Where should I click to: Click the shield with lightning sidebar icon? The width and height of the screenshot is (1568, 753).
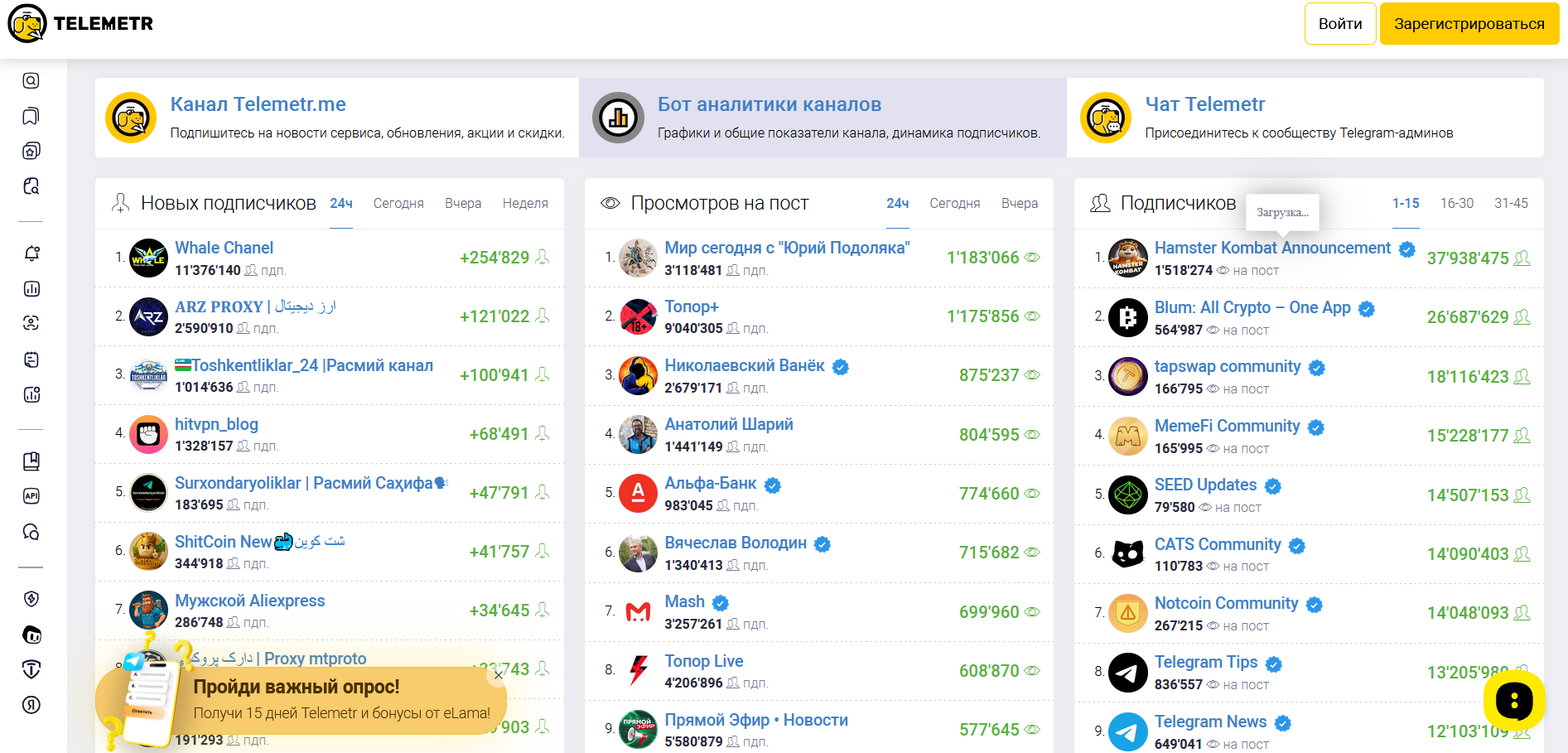[31, 599]
